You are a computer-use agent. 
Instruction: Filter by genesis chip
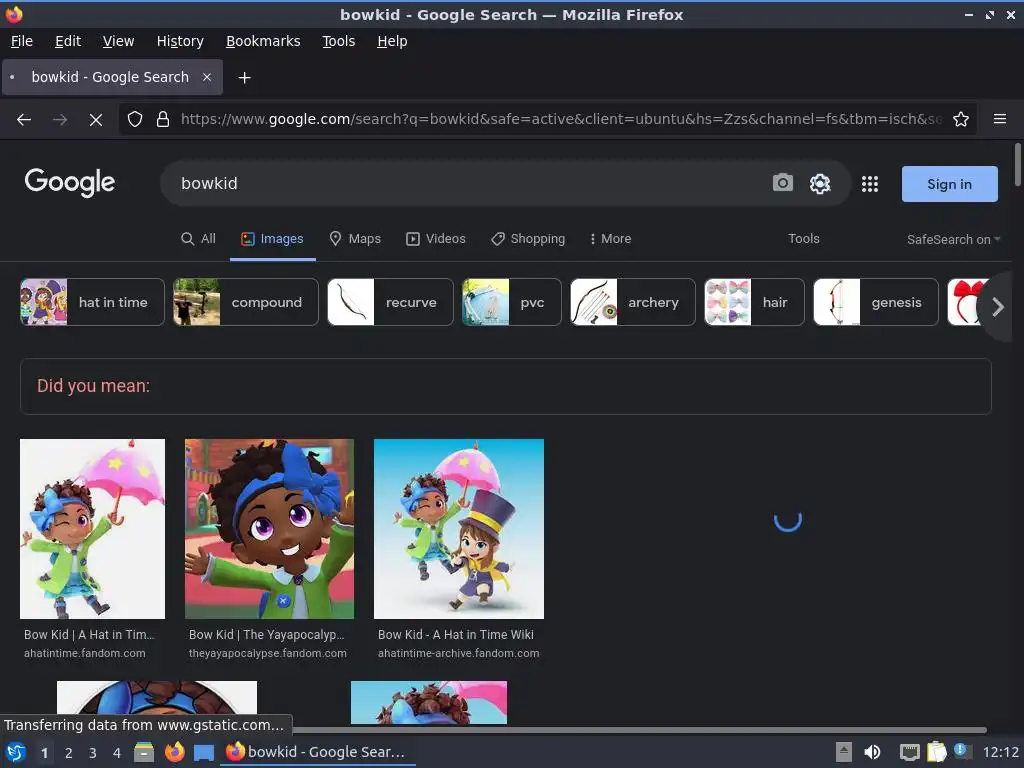(876, 302)
